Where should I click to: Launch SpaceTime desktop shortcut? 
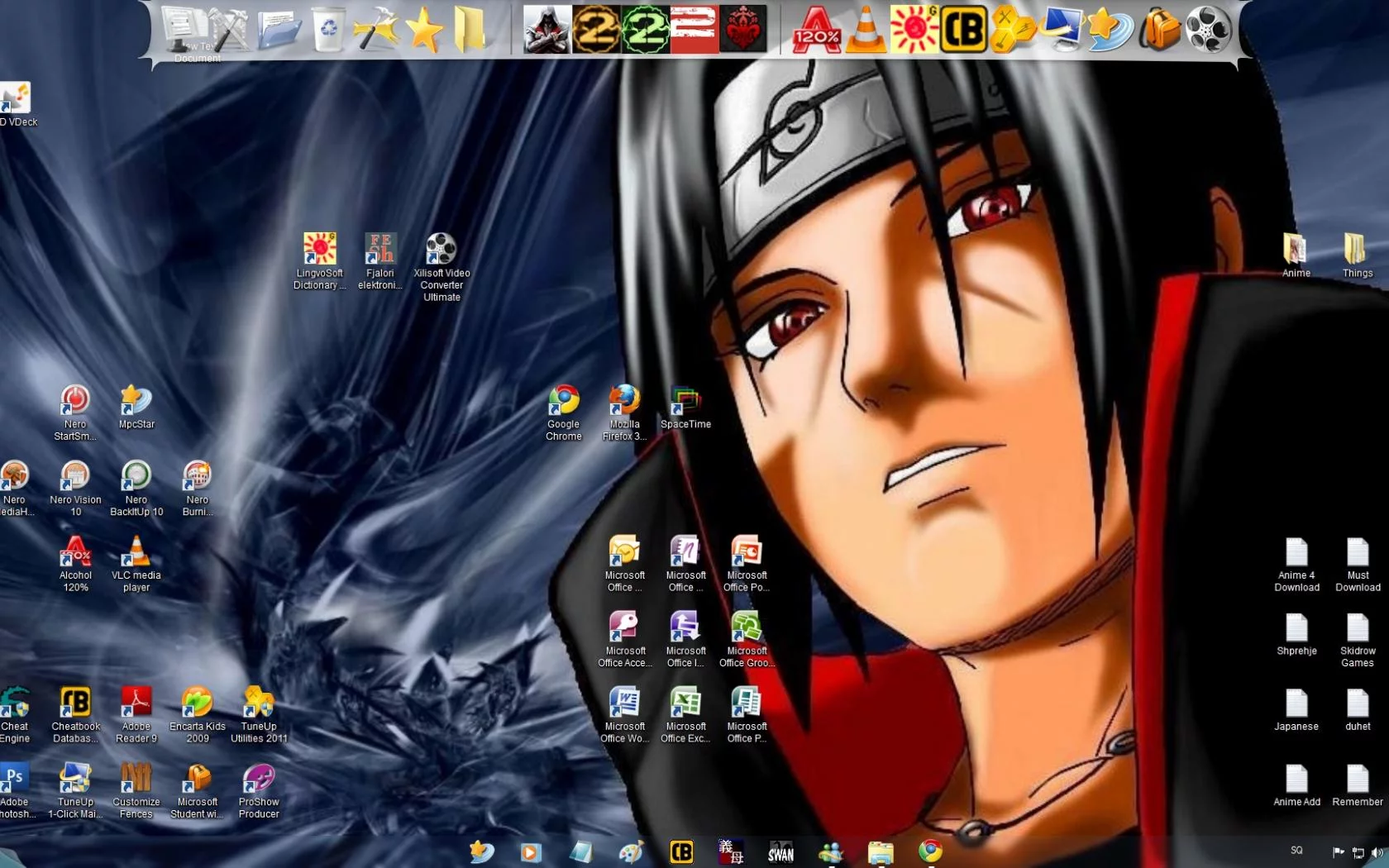[685, 407]
